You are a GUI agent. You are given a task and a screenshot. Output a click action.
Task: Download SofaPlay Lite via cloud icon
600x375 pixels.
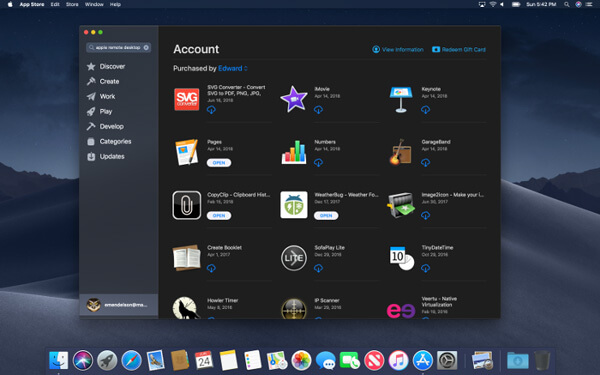click(318, 268)
